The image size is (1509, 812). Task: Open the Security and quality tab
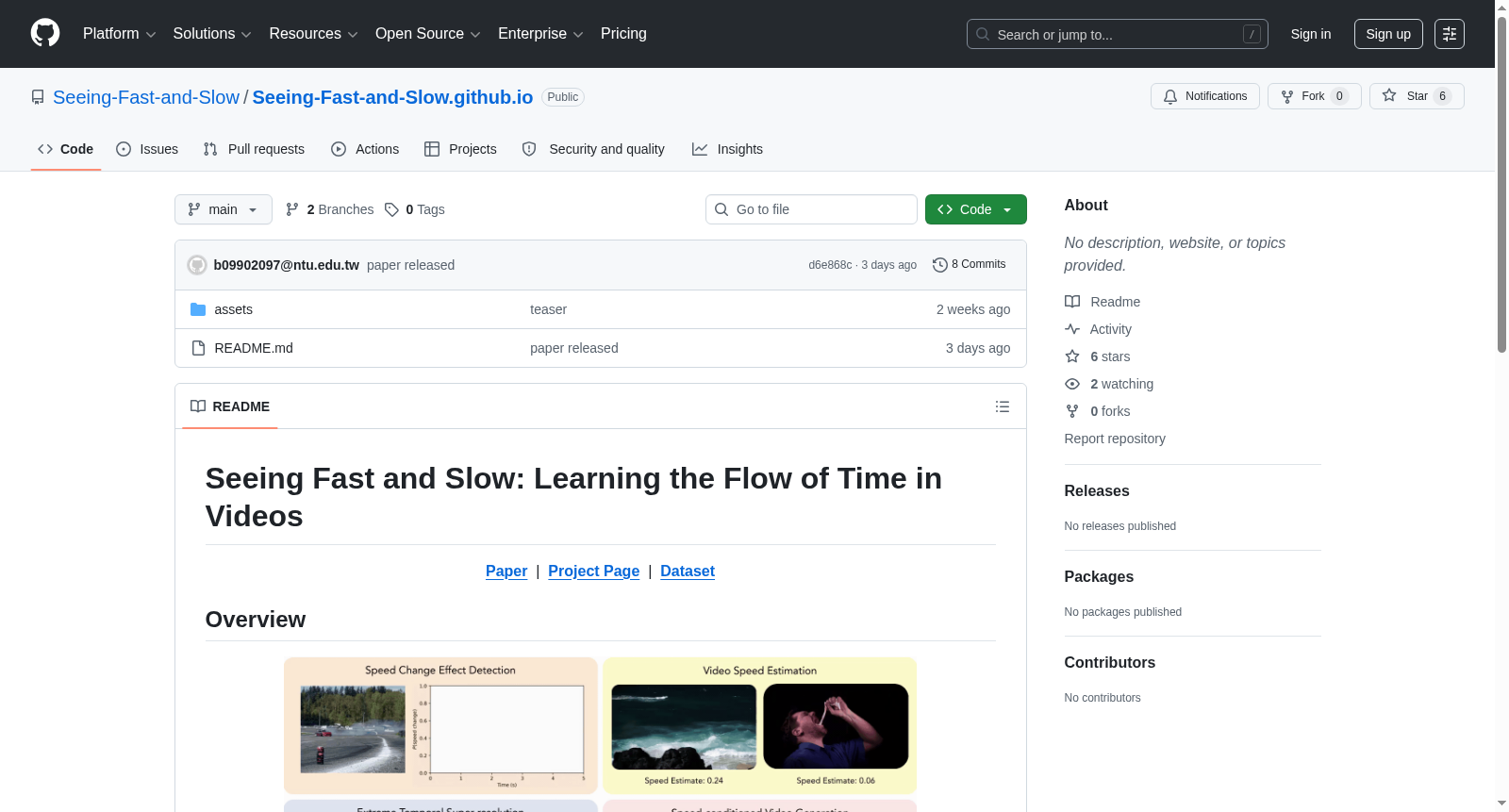(x=593, y=149)
